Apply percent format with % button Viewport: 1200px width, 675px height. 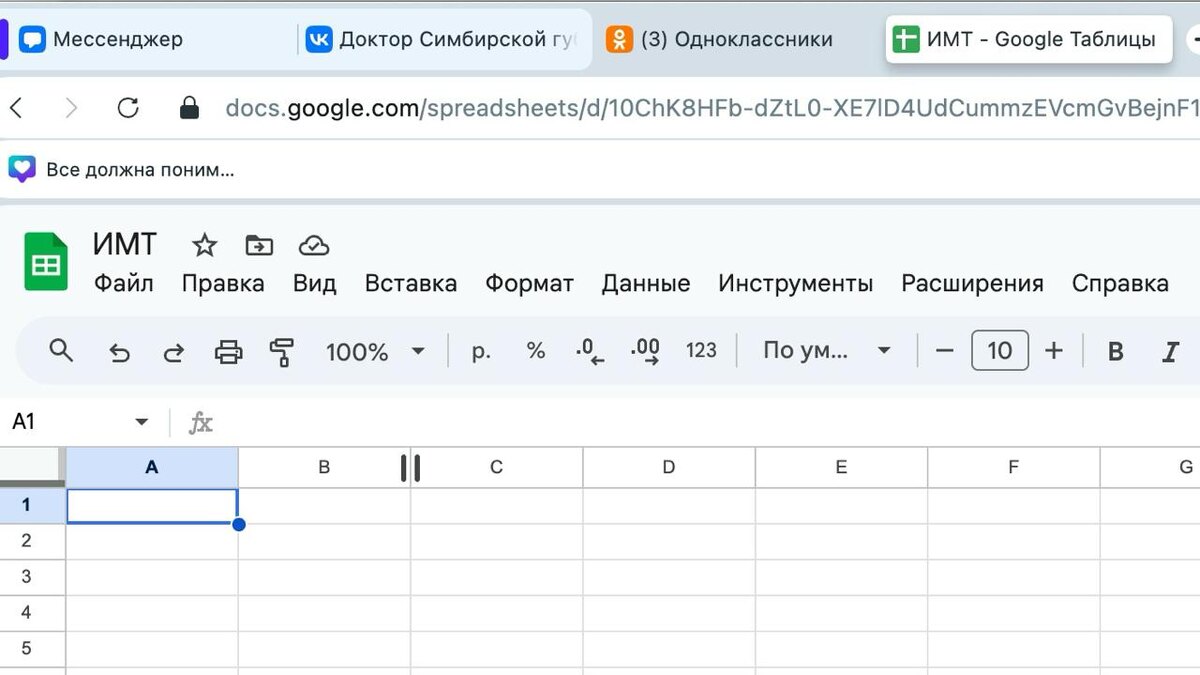pos(536,351)
